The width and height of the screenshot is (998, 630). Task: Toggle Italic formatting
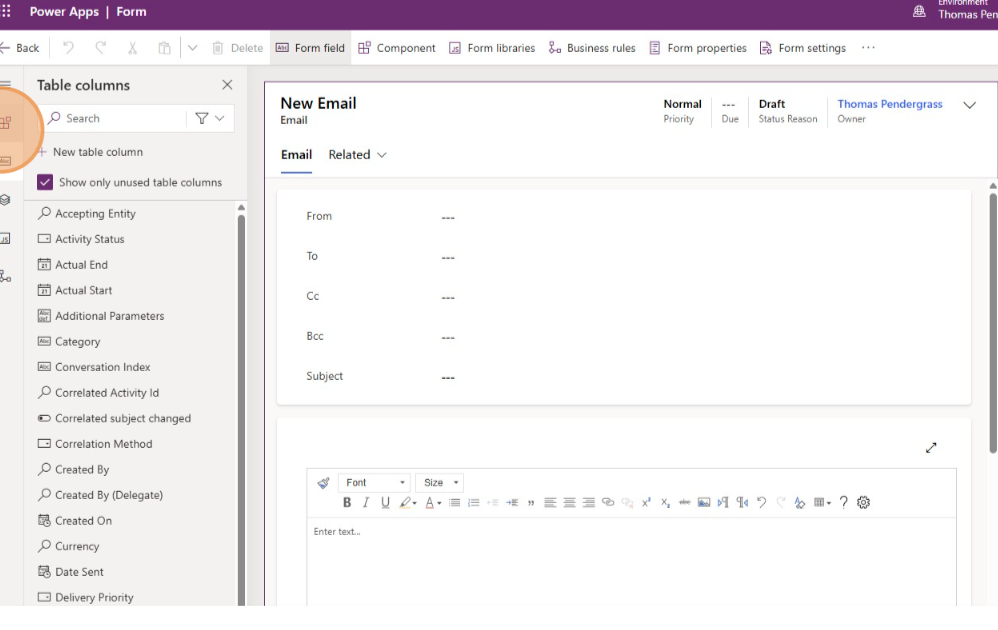pyautogui.click(x=366, y=502)
